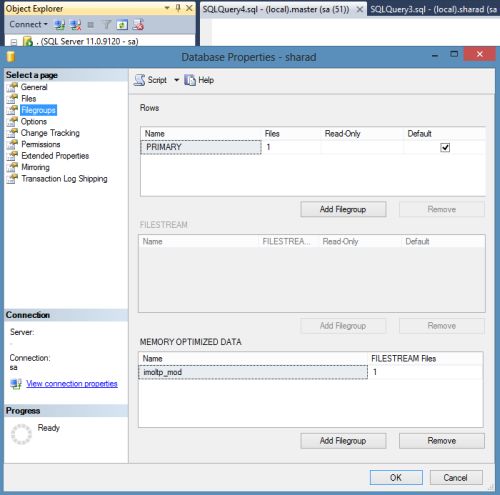Click the pin auto-hide icon of Object Explorer
500x495 pixels.
coord(178,8)
